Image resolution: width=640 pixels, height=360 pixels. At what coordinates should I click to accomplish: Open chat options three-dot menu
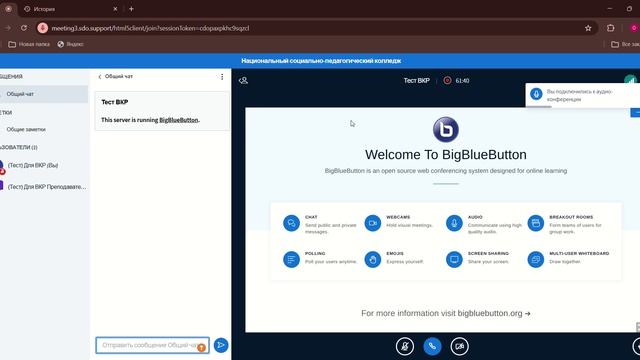click(222, 77)
